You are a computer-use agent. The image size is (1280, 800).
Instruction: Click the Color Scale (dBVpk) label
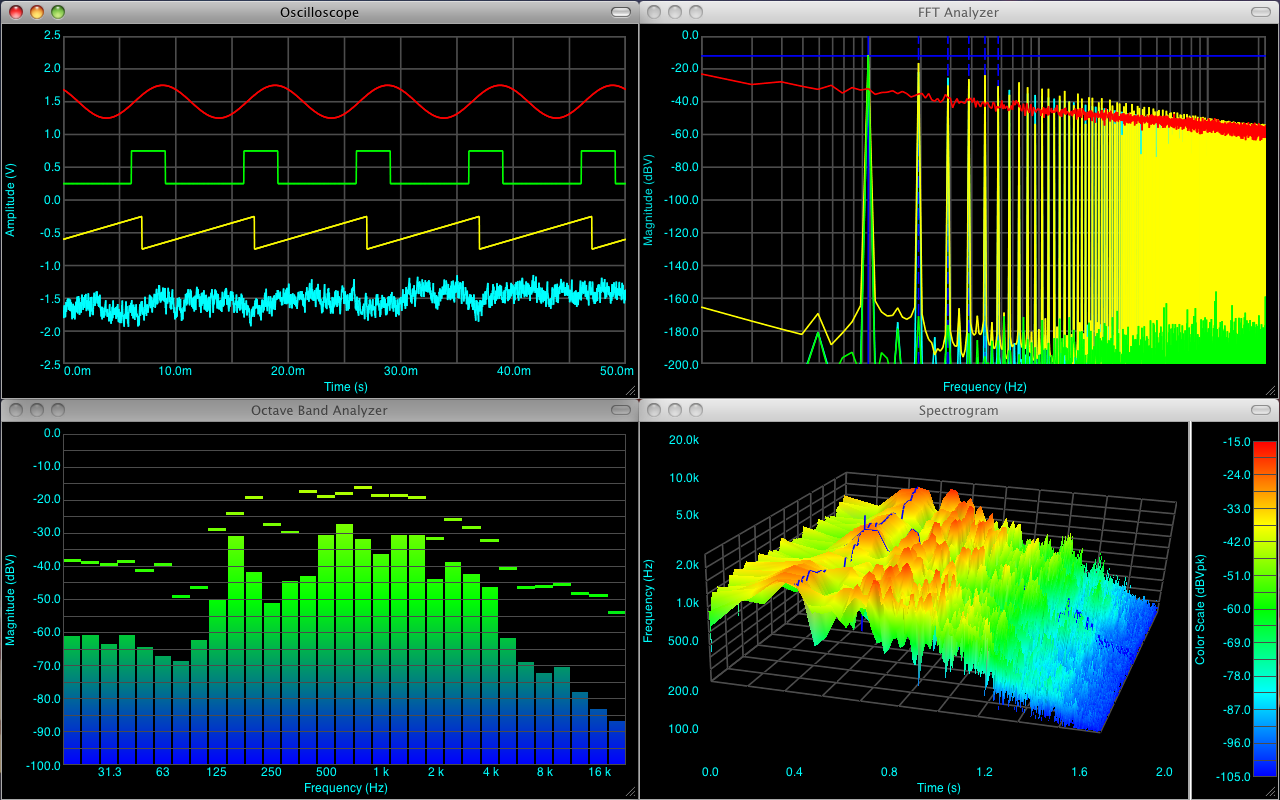1200,608
